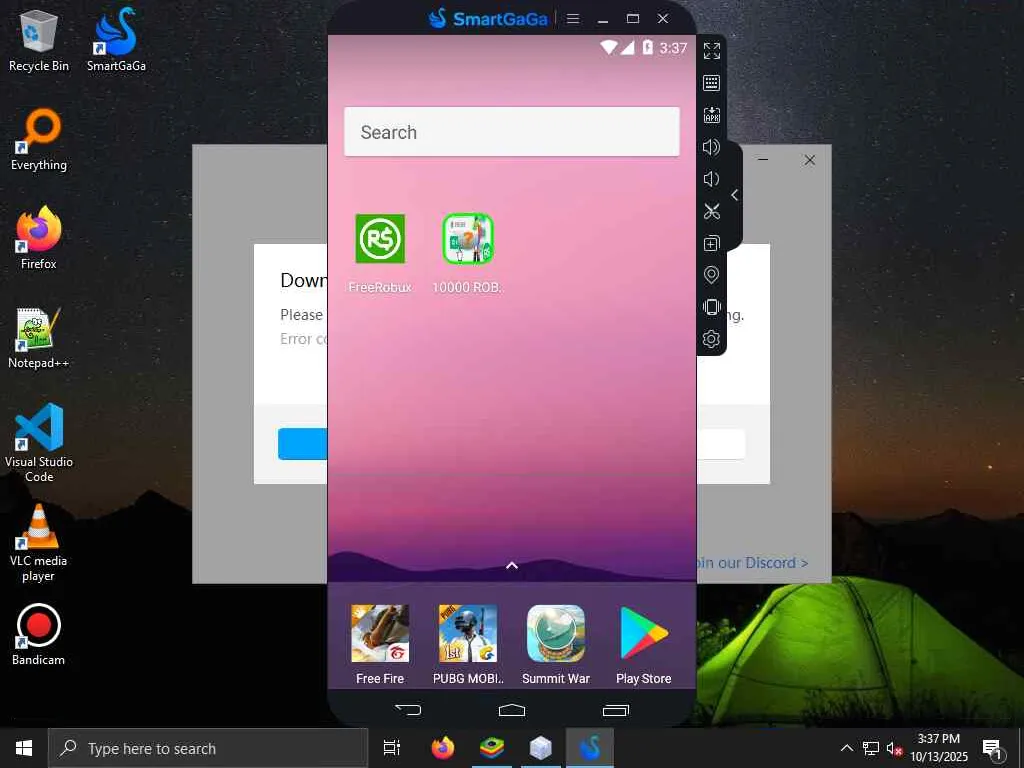This screenshot has height=768, width=1024.
Task: Click the white cube app in taskbar
Action: tap(540, 748)
